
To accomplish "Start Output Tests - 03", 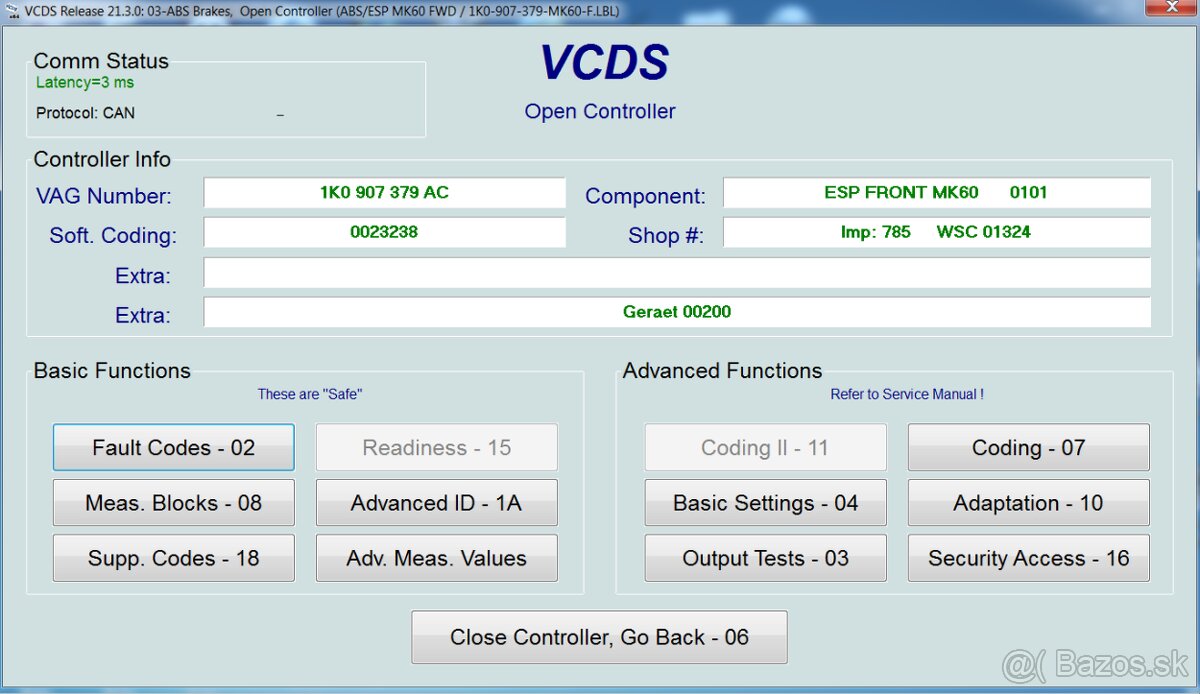I will pos(765,558).
